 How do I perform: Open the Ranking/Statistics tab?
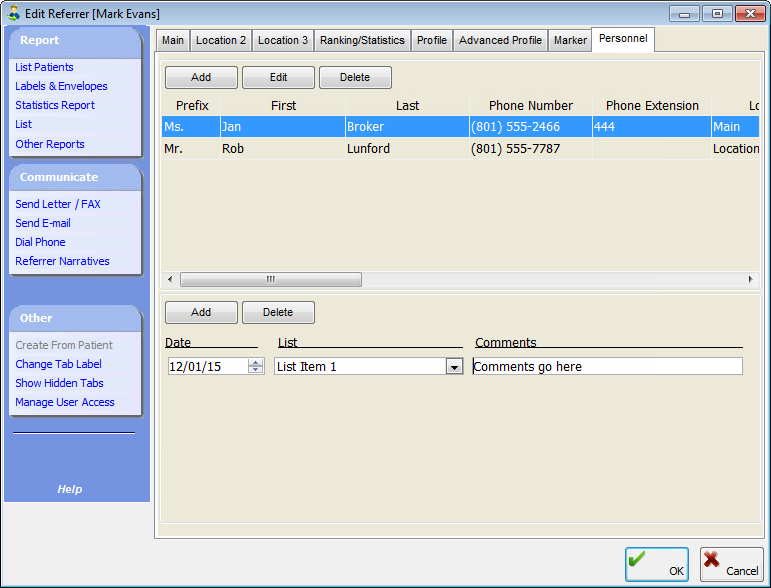point(362,40)
